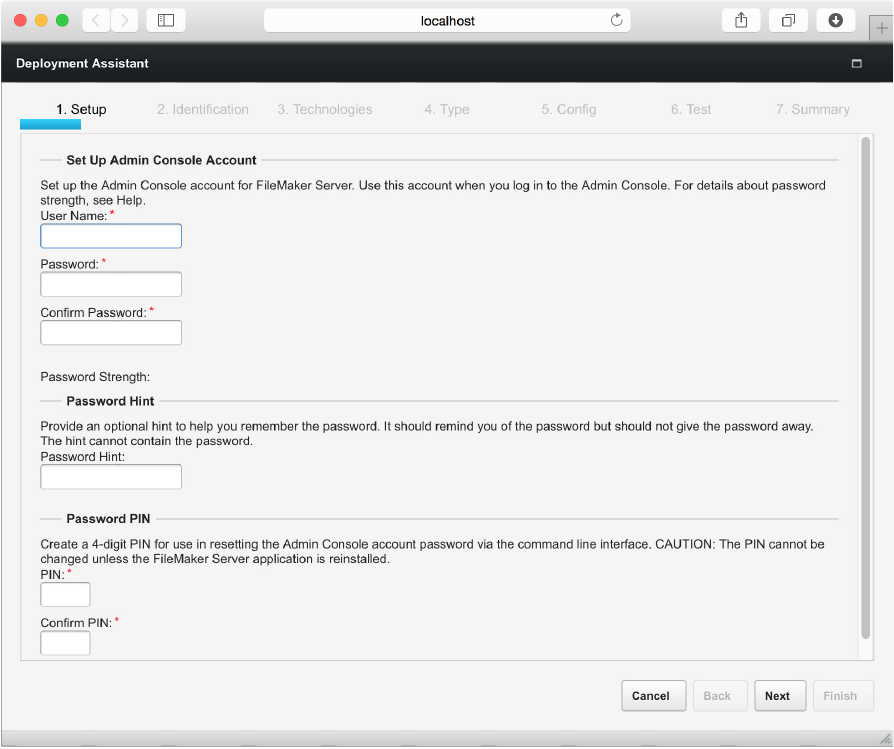
Task: Click the Confirm Password field
Action: [111, 332]
